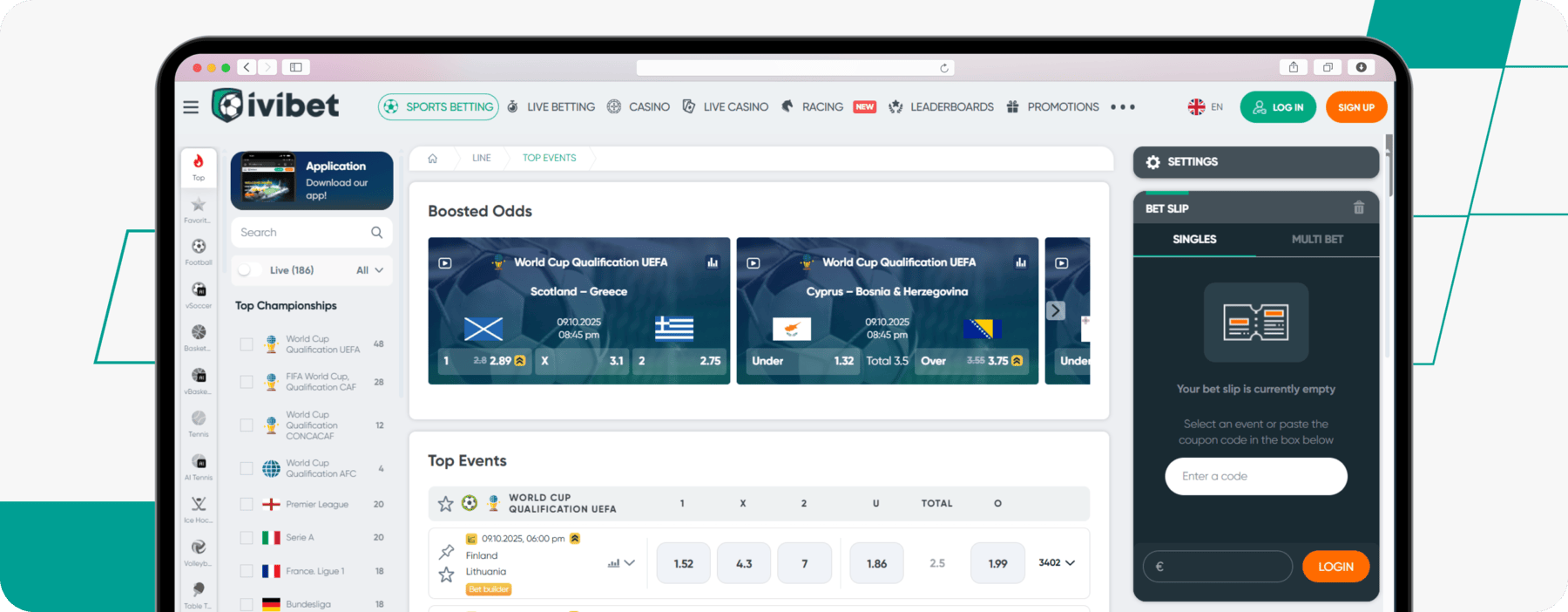
Task: Open Finland – Lithuania statistics icon
Action: (613, 563)
